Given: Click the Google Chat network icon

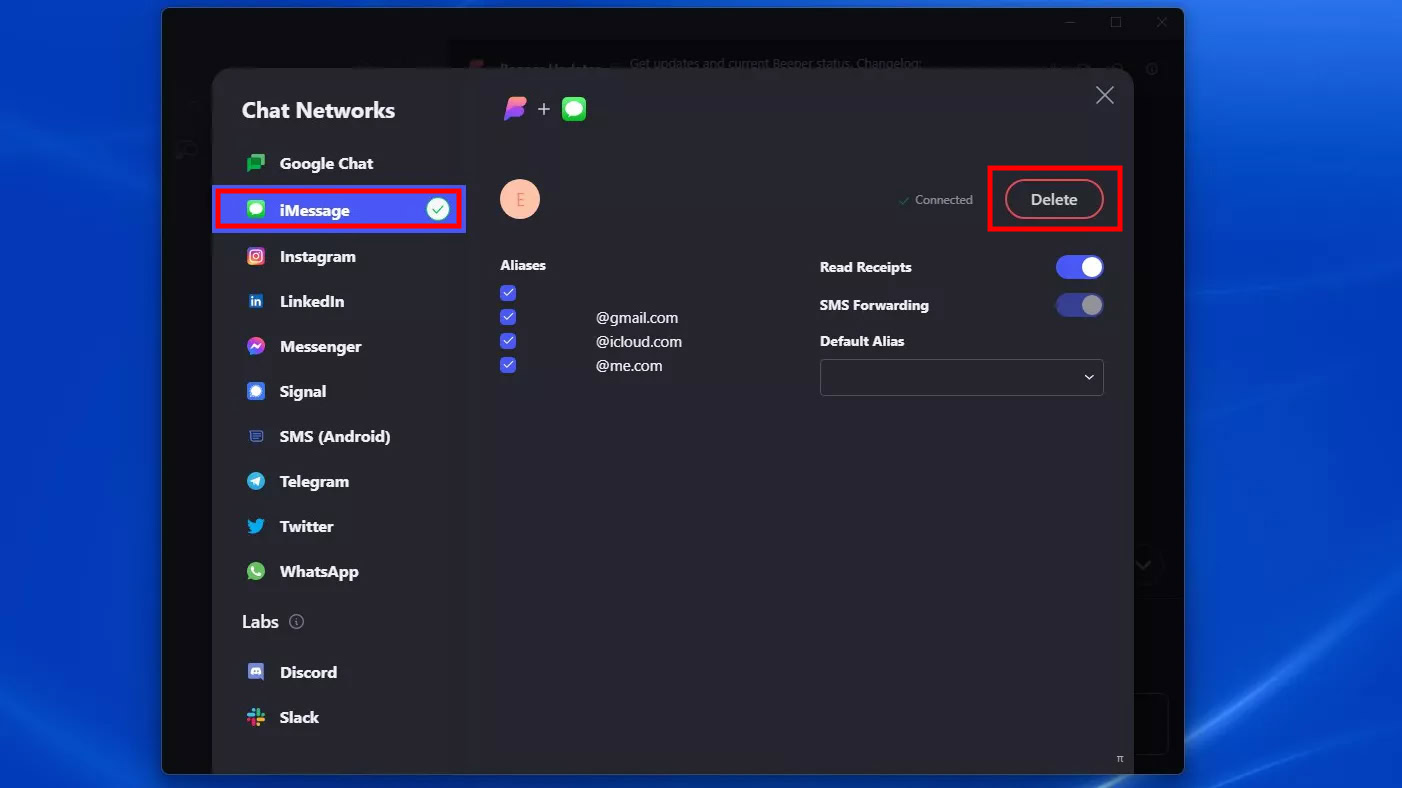Looking at the screenshot, I should click(256, 163).
